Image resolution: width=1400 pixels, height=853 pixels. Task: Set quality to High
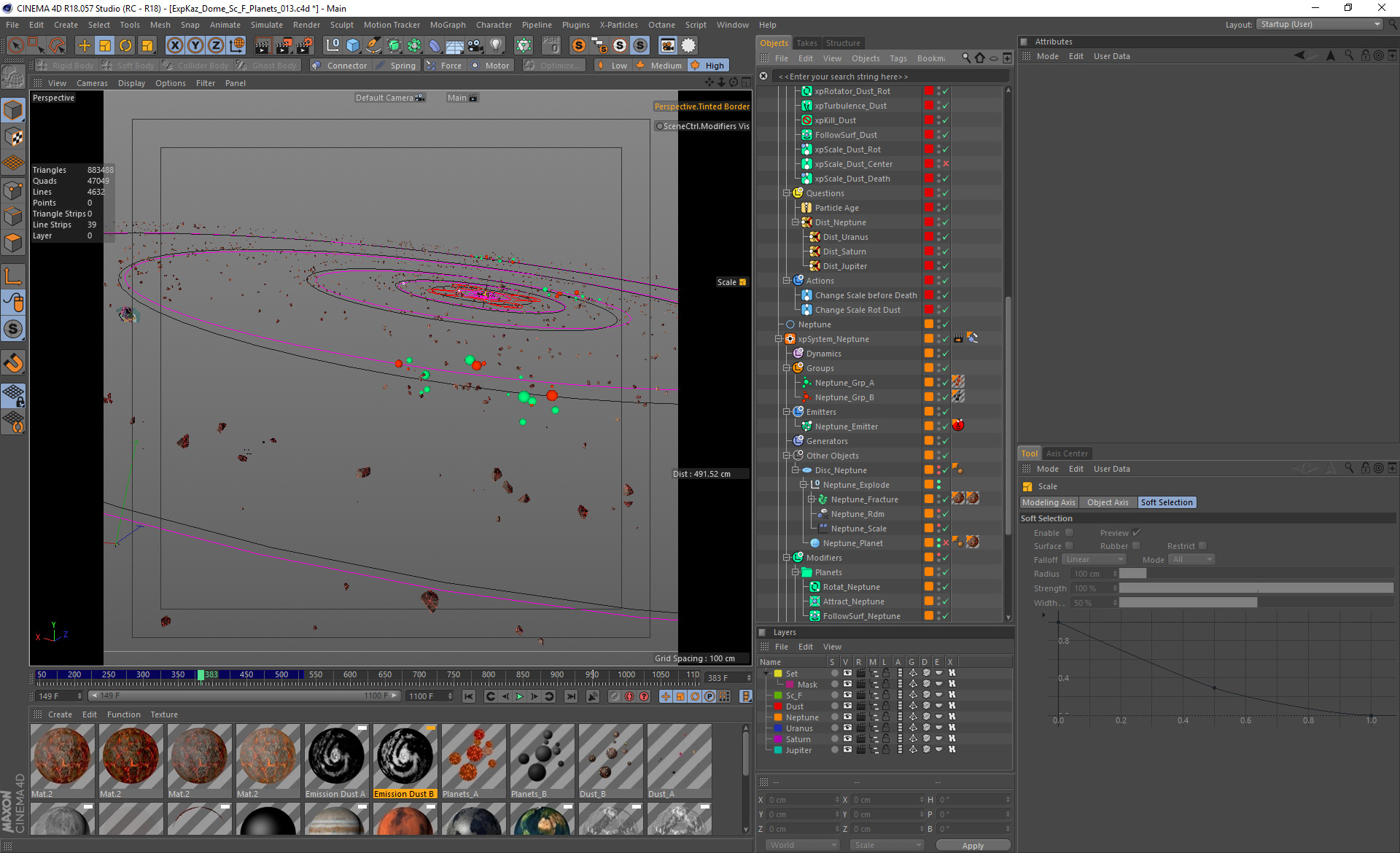tap(707, 66)
